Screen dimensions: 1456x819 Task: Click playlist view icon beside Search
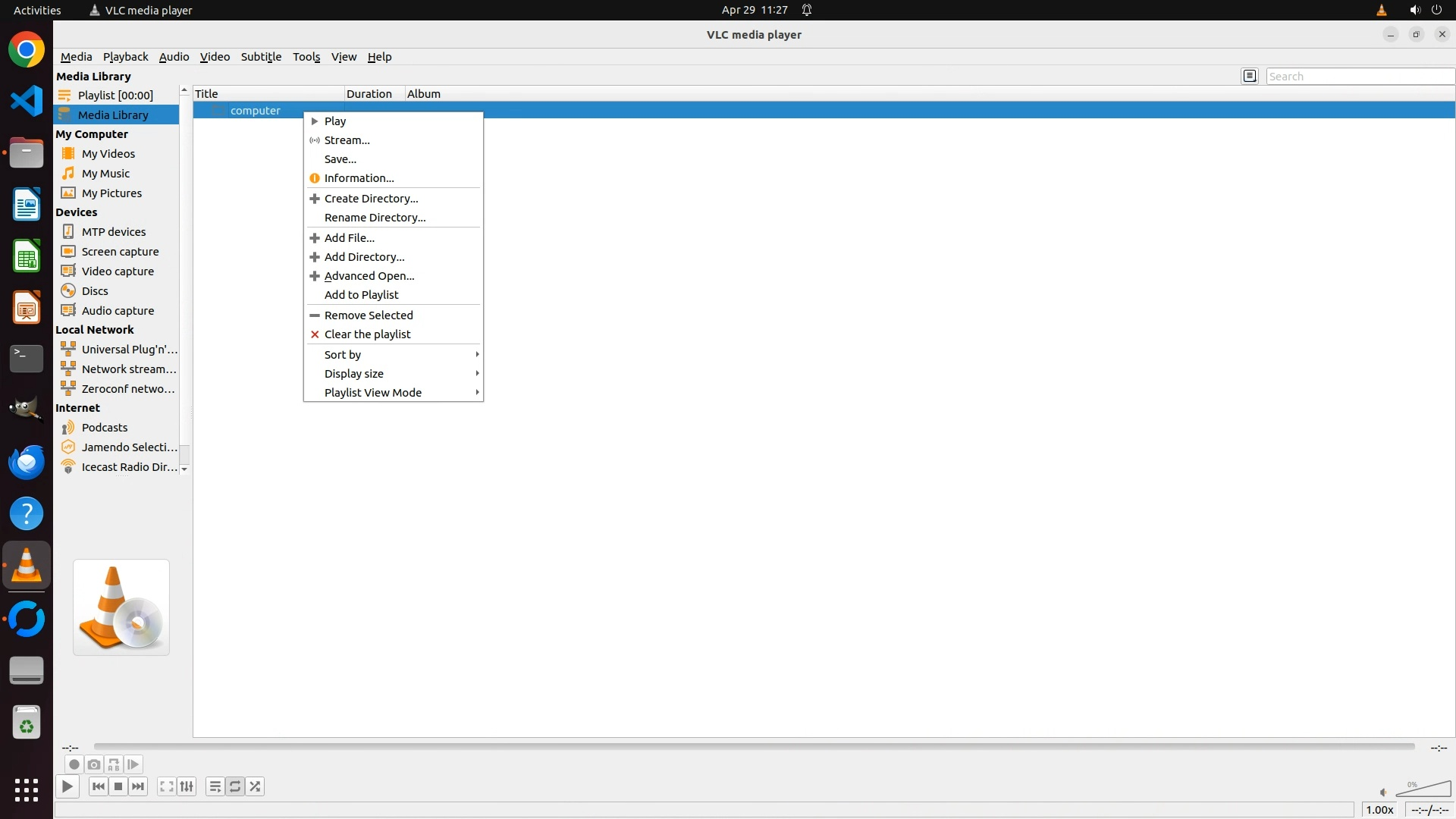[1250, 76]
